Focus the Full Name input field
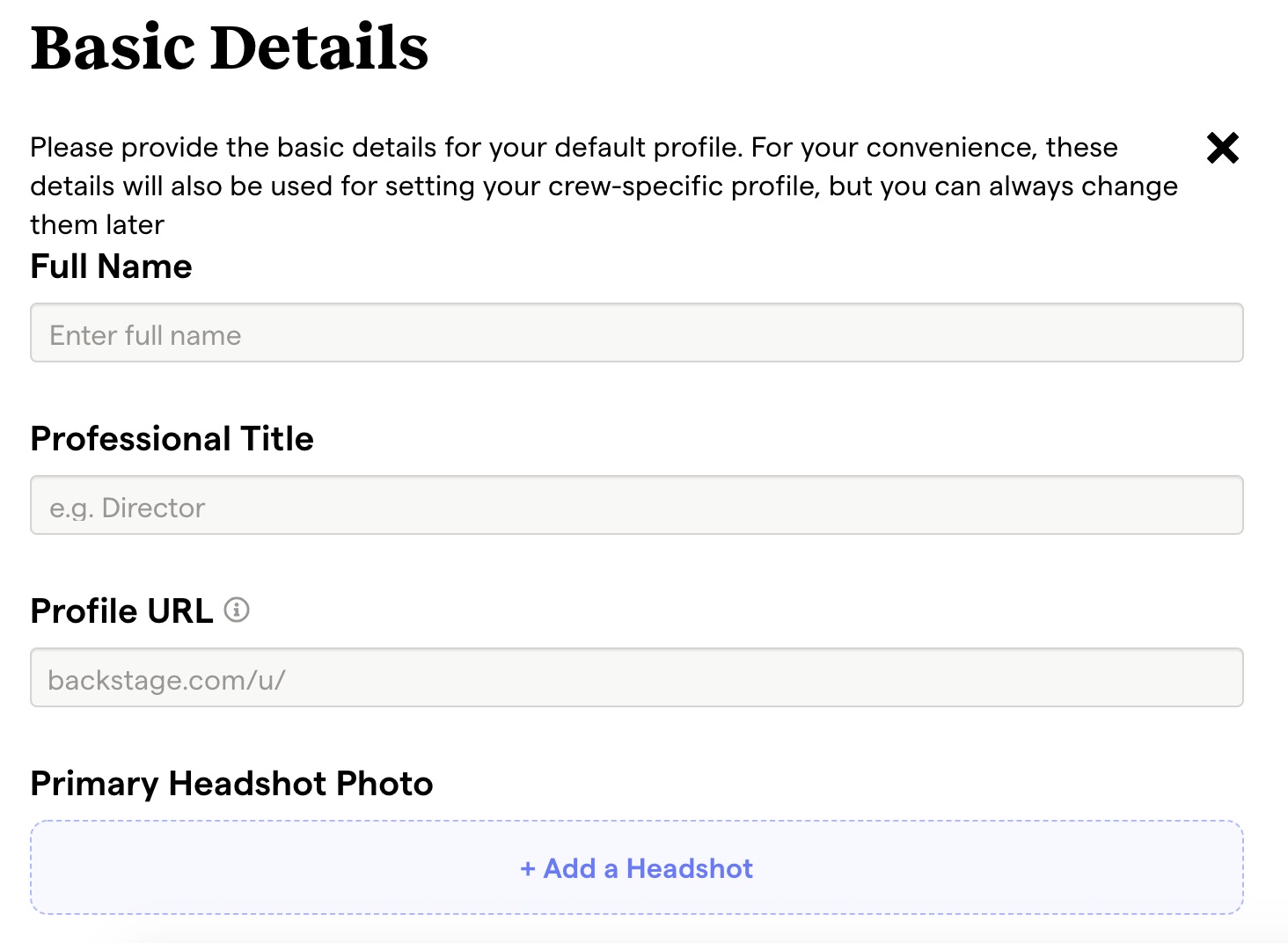The height and width of the screenshot is (943, 1288). click(636, 333)
